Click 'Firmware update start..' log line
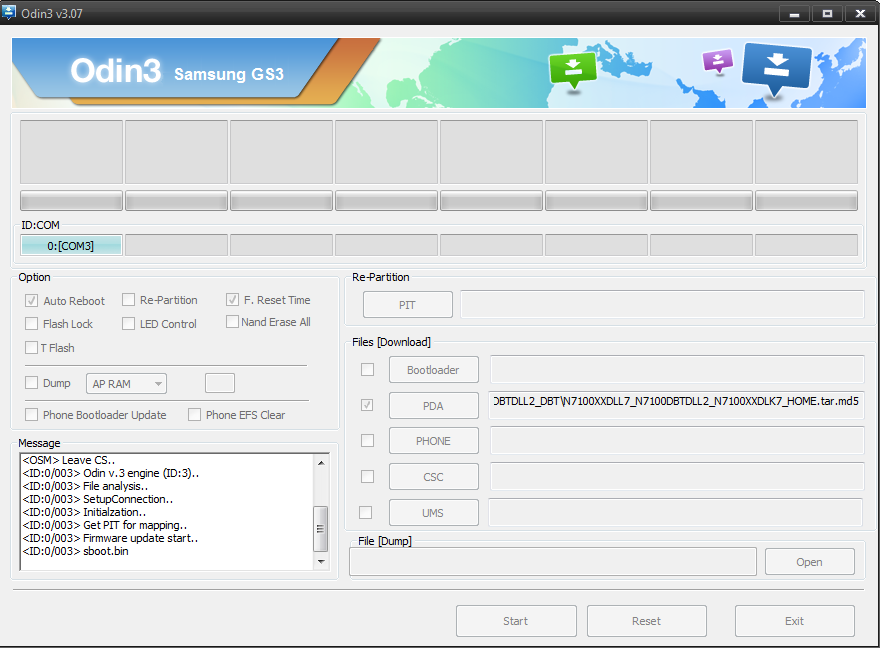This screenshot has width=880, height=648. [x=110, y=538]
